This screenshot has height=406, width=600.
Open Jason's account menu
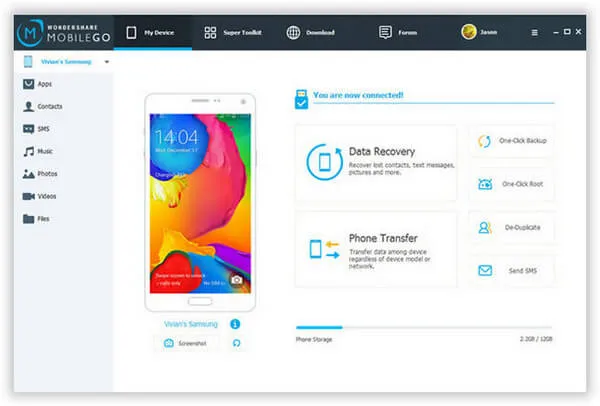[482, 32]
